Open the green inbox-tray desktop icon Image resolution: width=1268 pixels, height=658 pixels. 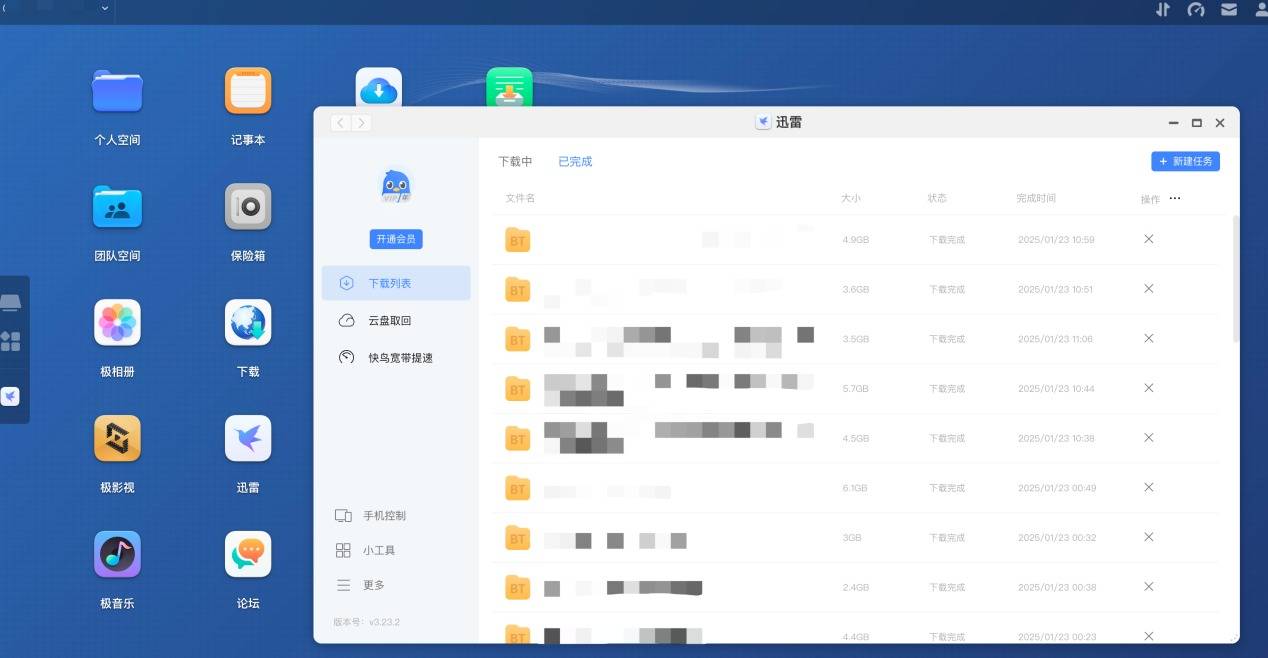(510, 88)
